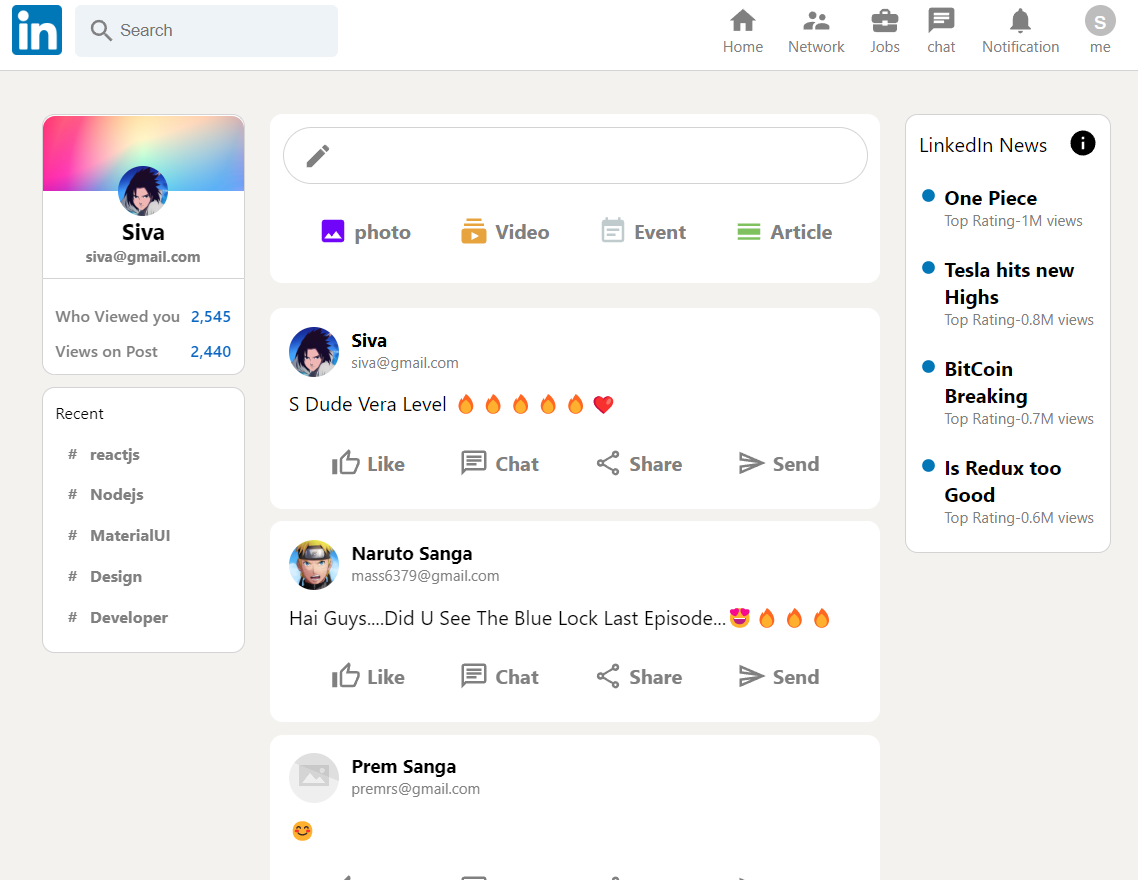The image size is (1138, 880).
Task: Send Siva's post
Action: (778, 463)
